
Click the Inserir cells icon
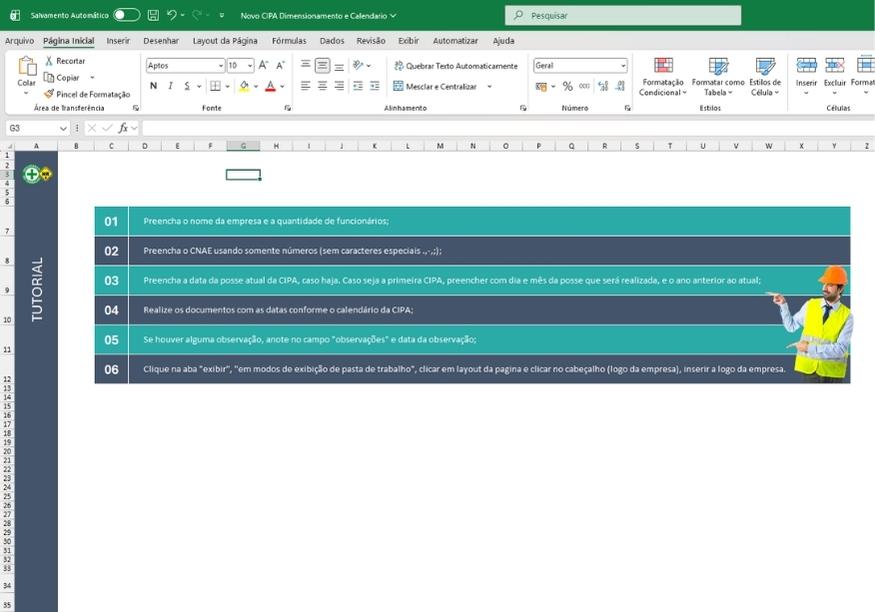pyautogui.click(x=806, y=66)
